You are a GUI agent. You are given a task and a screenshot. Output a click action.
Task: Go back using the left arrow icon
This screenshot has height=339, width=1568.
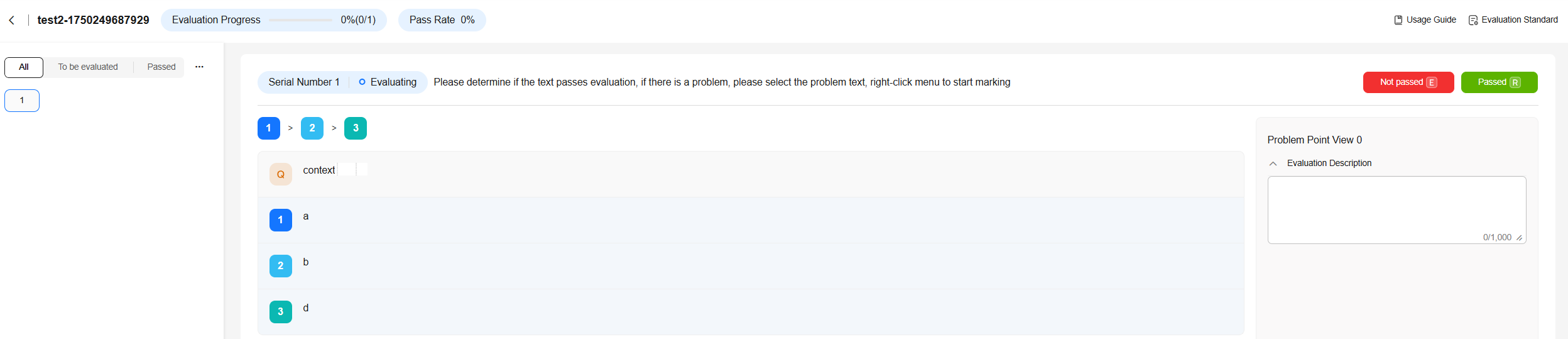point(11,20)
